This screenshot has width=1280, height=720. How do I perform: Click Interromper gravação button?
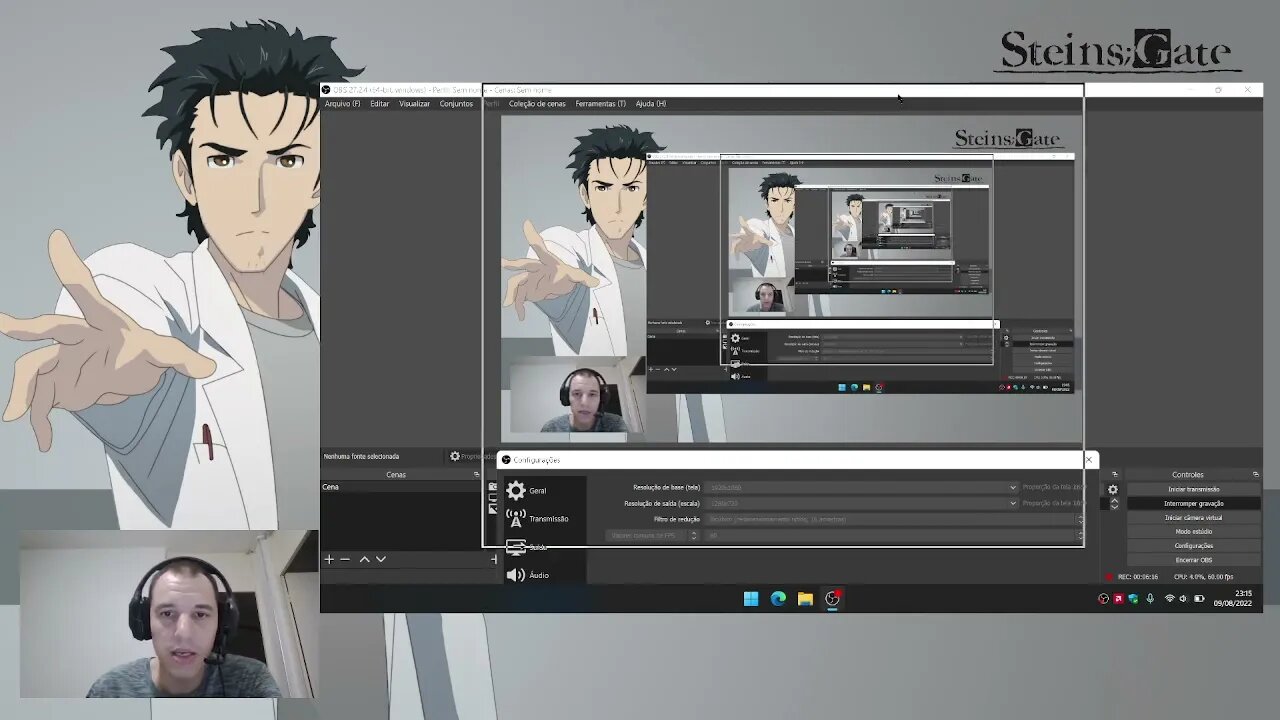click(x=1193, y=503)
